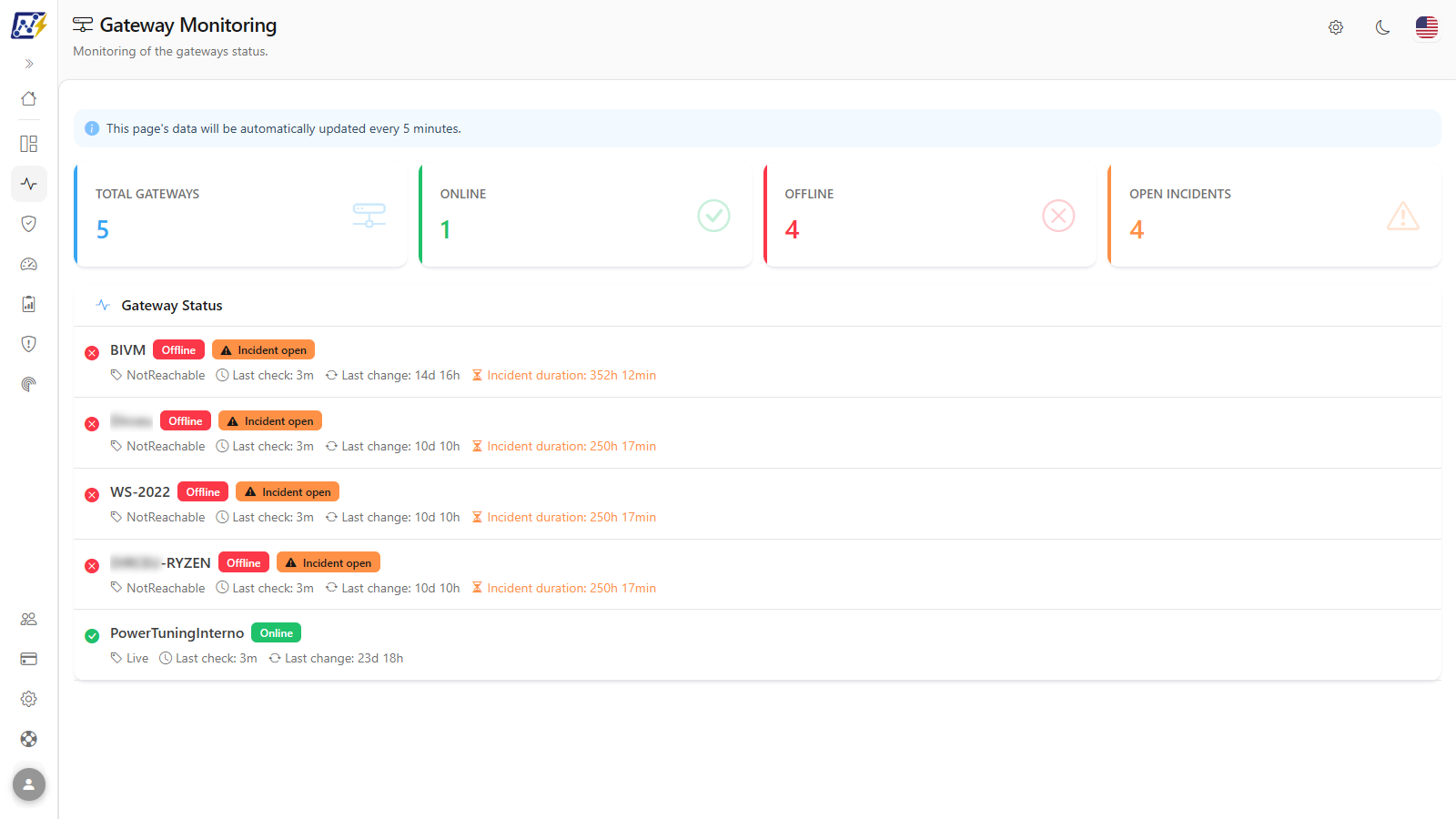This screenshot has height=819, width=1456.
Task: Open the shield alert sidebar icon
Action: coord(29,344)
